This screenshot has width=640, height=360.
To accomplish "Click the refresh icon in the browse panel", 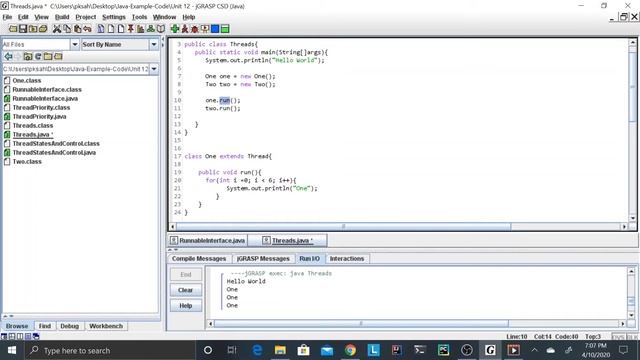I will click(38, 56).
